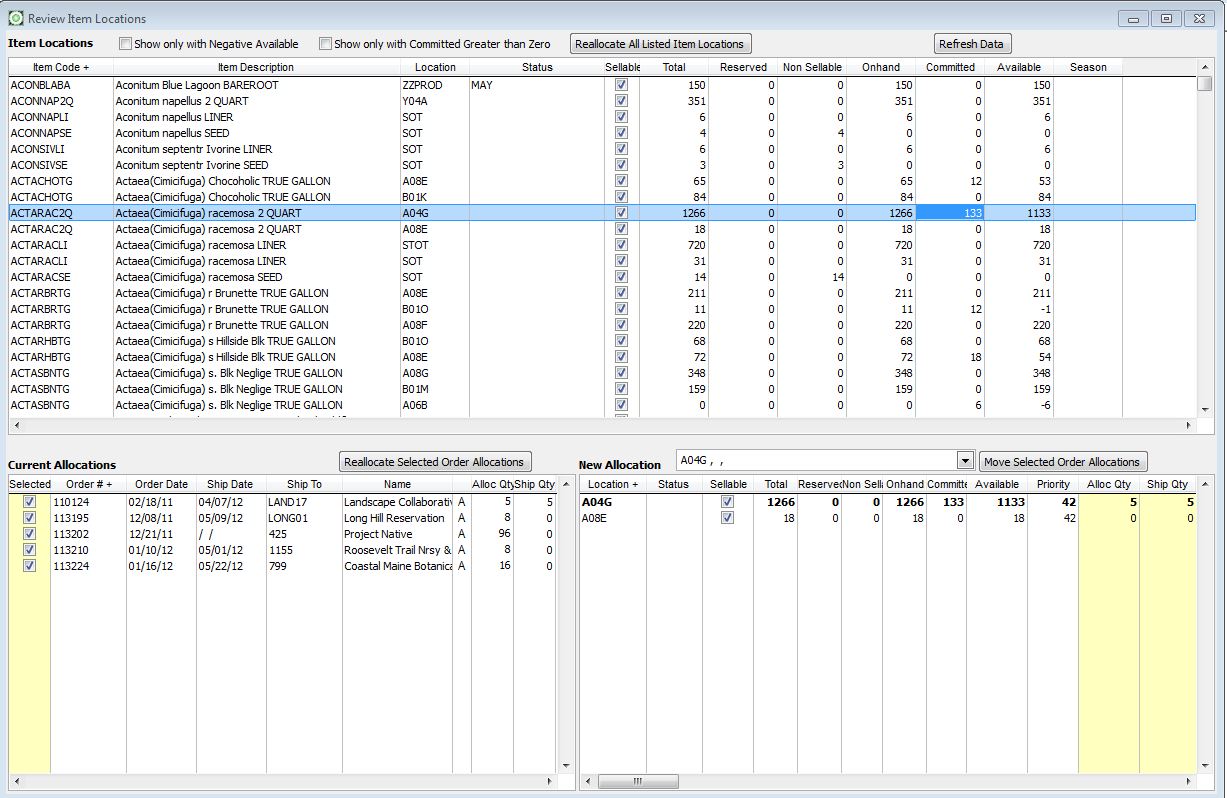Click the Refresh Data button

971,44
